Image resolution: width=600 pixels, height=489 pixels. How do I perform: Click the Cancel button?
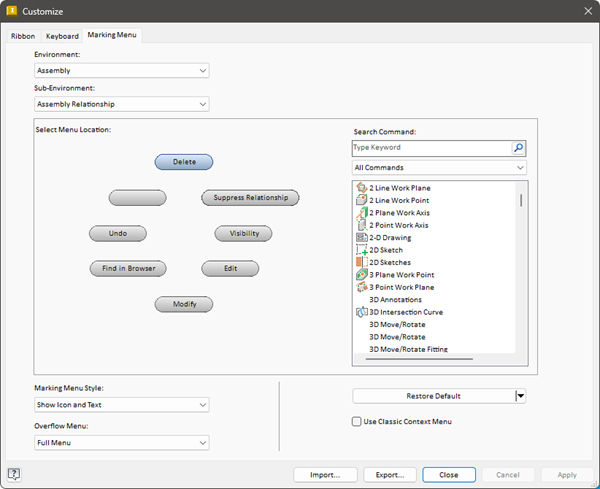pyautogui.click(x=508, y=474)
